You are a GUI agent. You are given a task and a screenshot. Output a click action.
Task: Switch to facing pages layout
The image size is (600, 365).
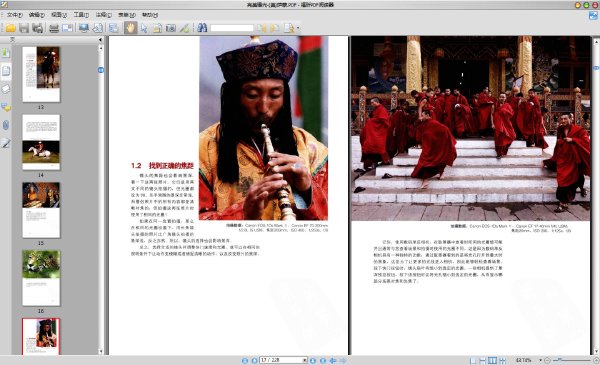[492, 360]
